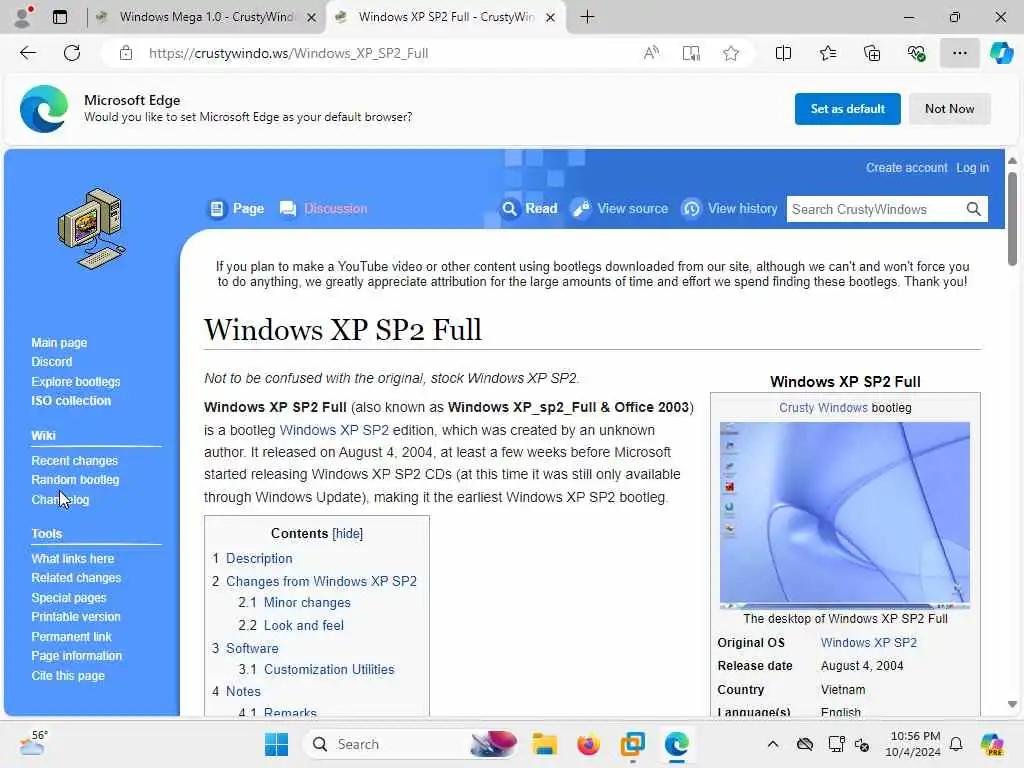Open Page information link

tap(76, 656)
